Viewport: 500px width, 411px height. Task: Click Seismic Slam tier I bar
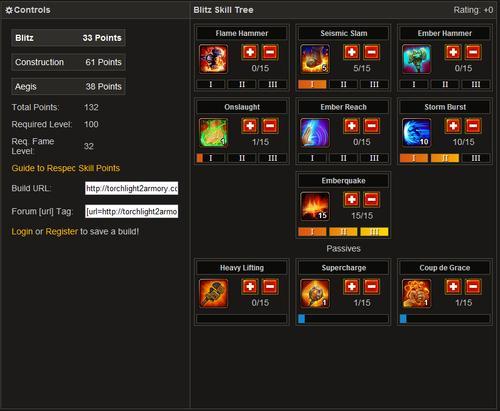(x=312, y=84)
